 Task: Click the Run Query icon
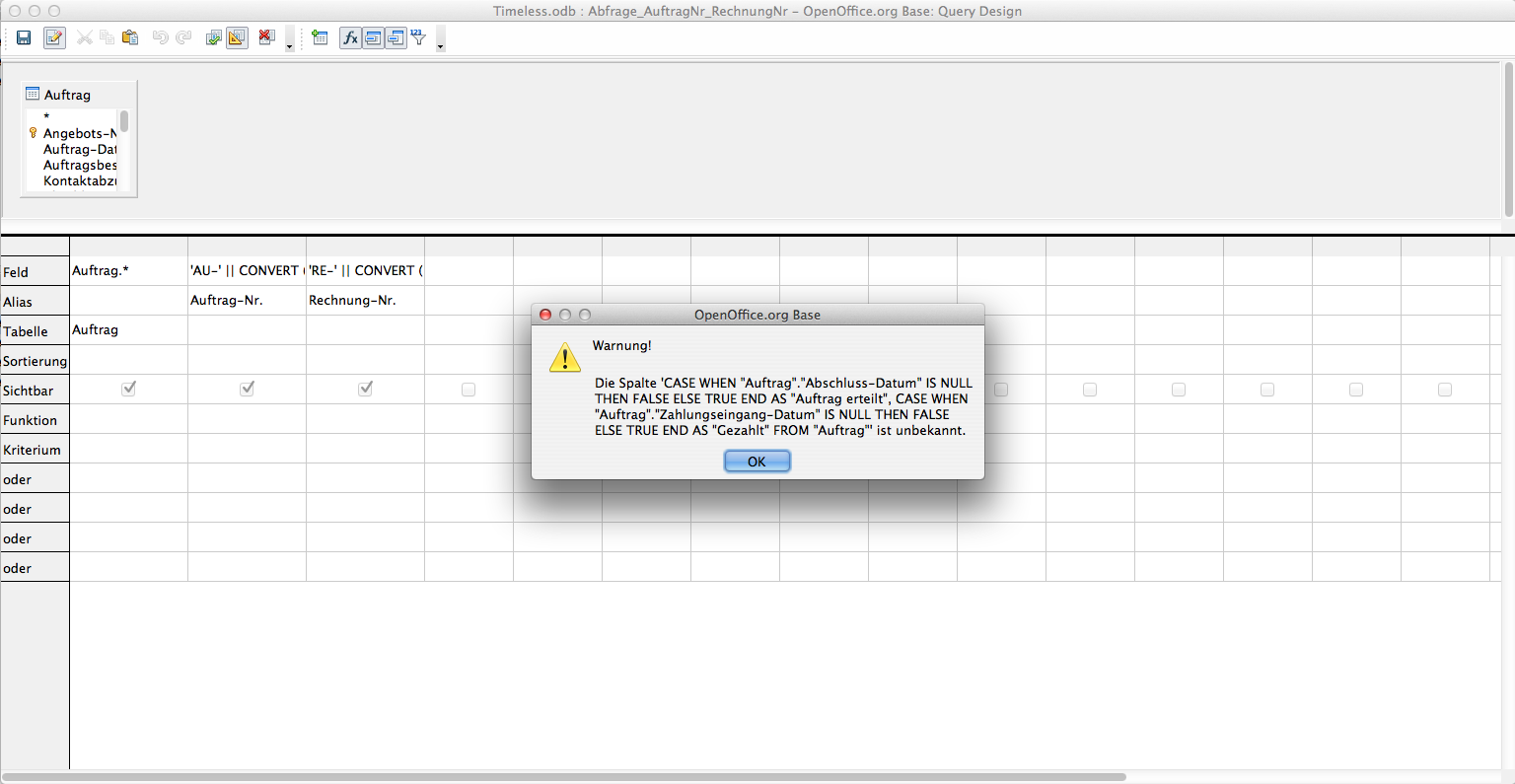[x=213, y=38]
